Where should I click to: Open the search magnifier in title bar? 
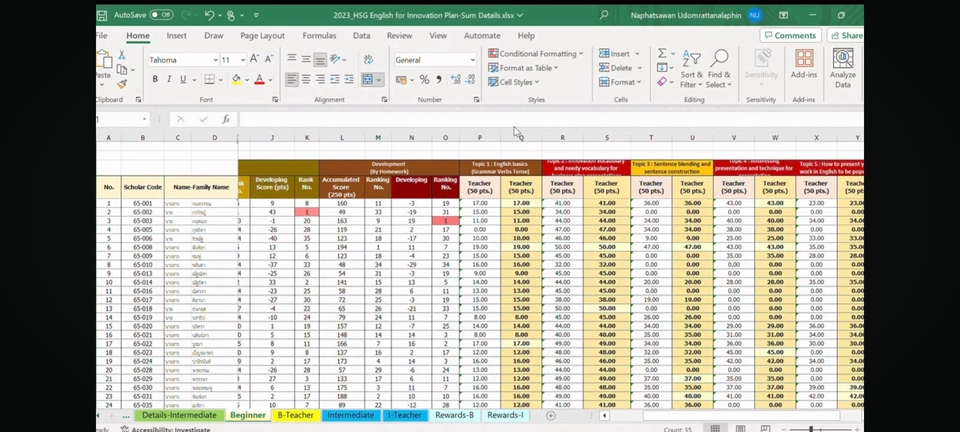click(604, 15)
